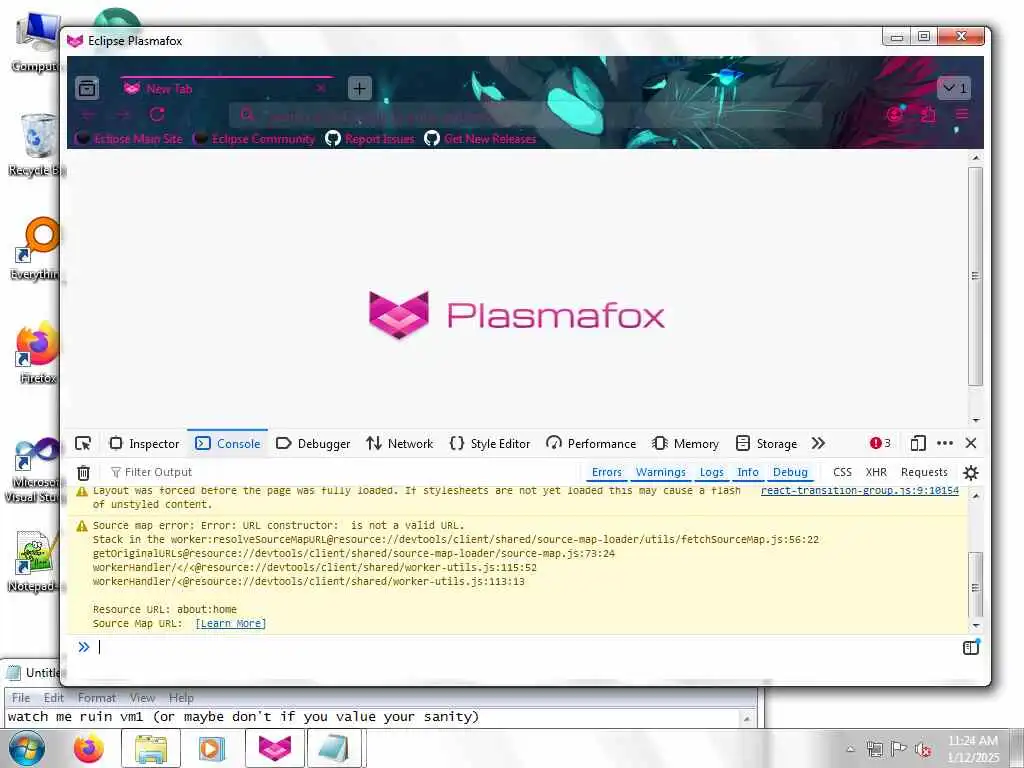Clear console output with trash icon

tap(83, 472)
